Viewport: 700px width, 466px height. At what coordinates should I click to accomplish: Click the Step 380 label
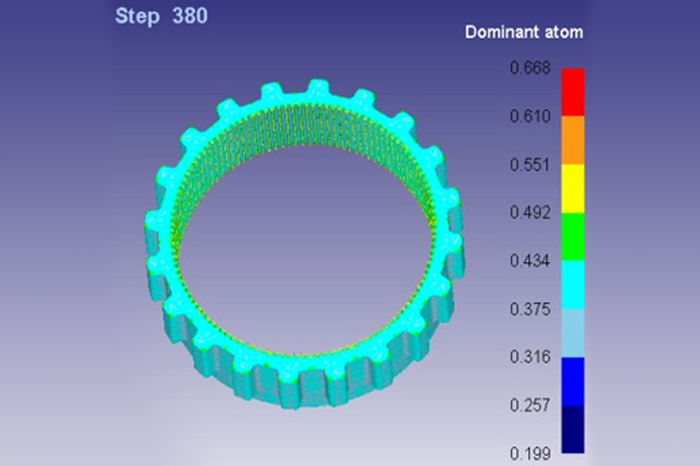[161, 17]
